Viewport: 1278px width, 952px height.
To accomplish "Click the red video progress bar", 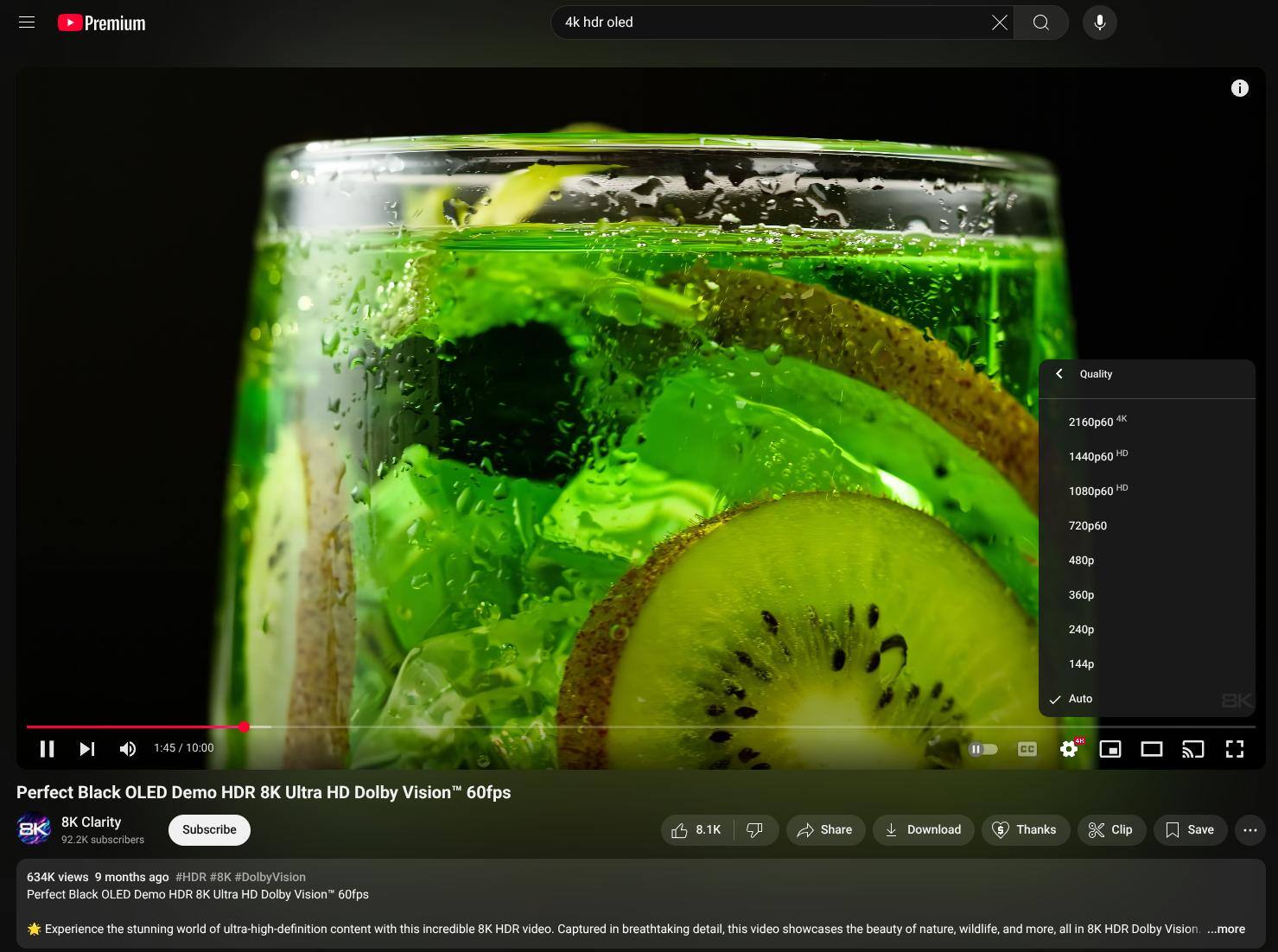I will pyautogui.click(x=134, y=727).
